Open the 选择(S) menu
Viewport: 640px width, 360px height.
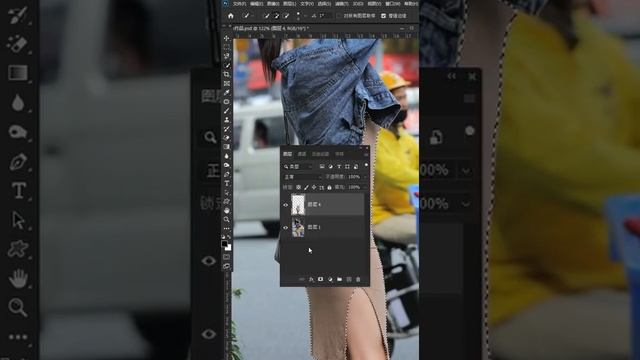tap(324, 4)
